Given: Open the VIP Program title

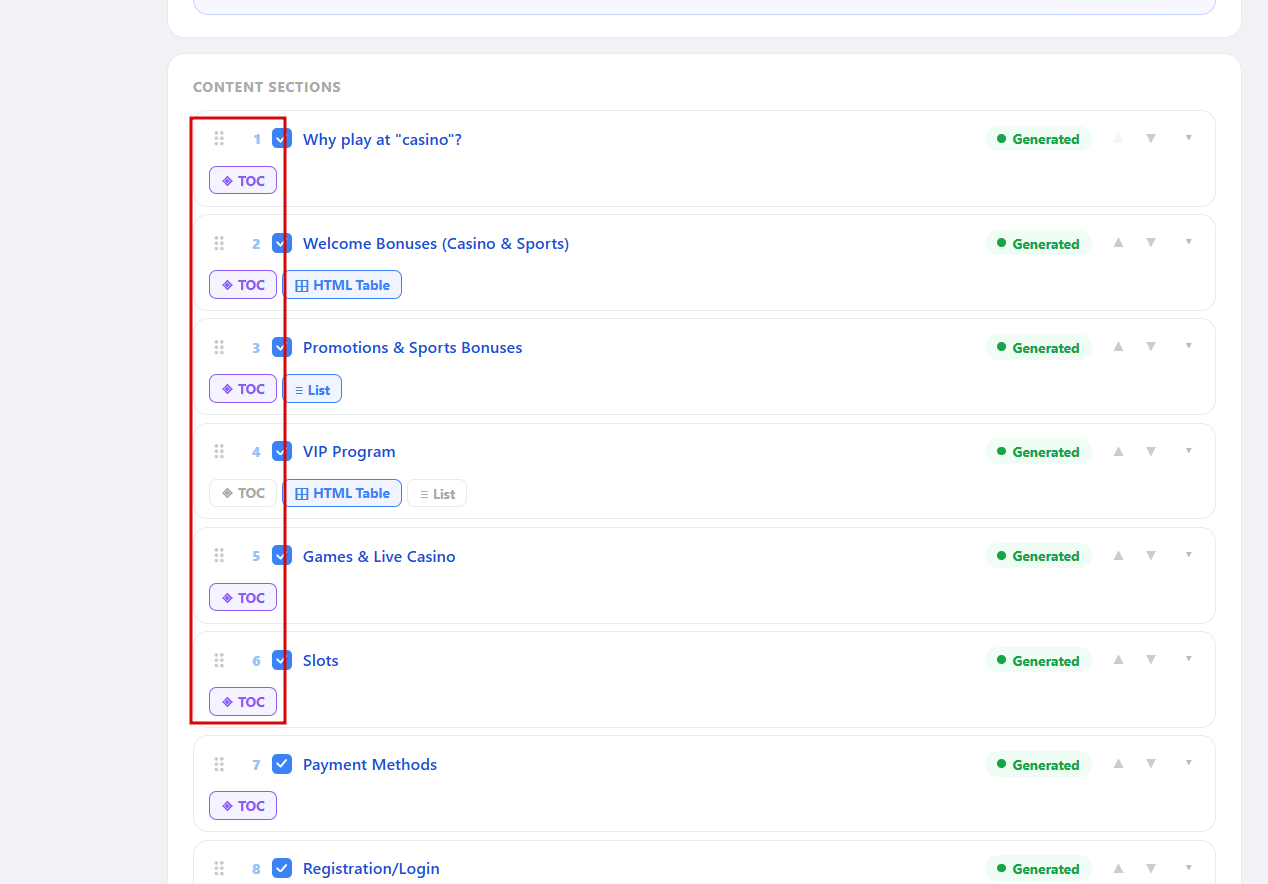Looking at the screenshot, I should tap(349, 451).
